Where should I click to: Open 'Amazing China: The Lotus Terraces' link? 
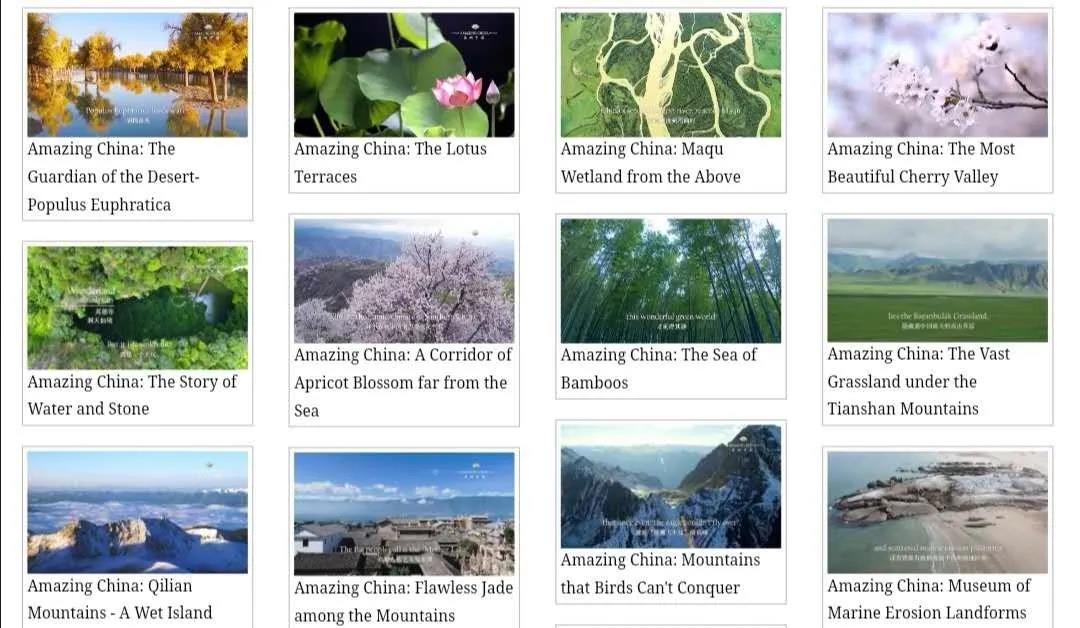[x=390, y=163]
